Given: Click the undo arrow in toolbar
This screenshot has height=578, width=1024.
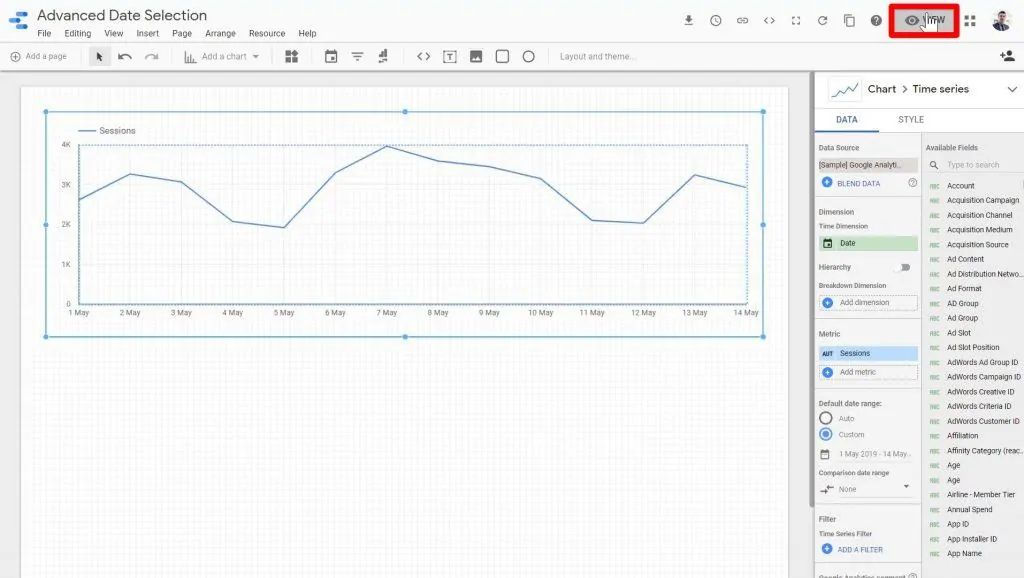Looking at the screenshot, I should pos(125,57).
